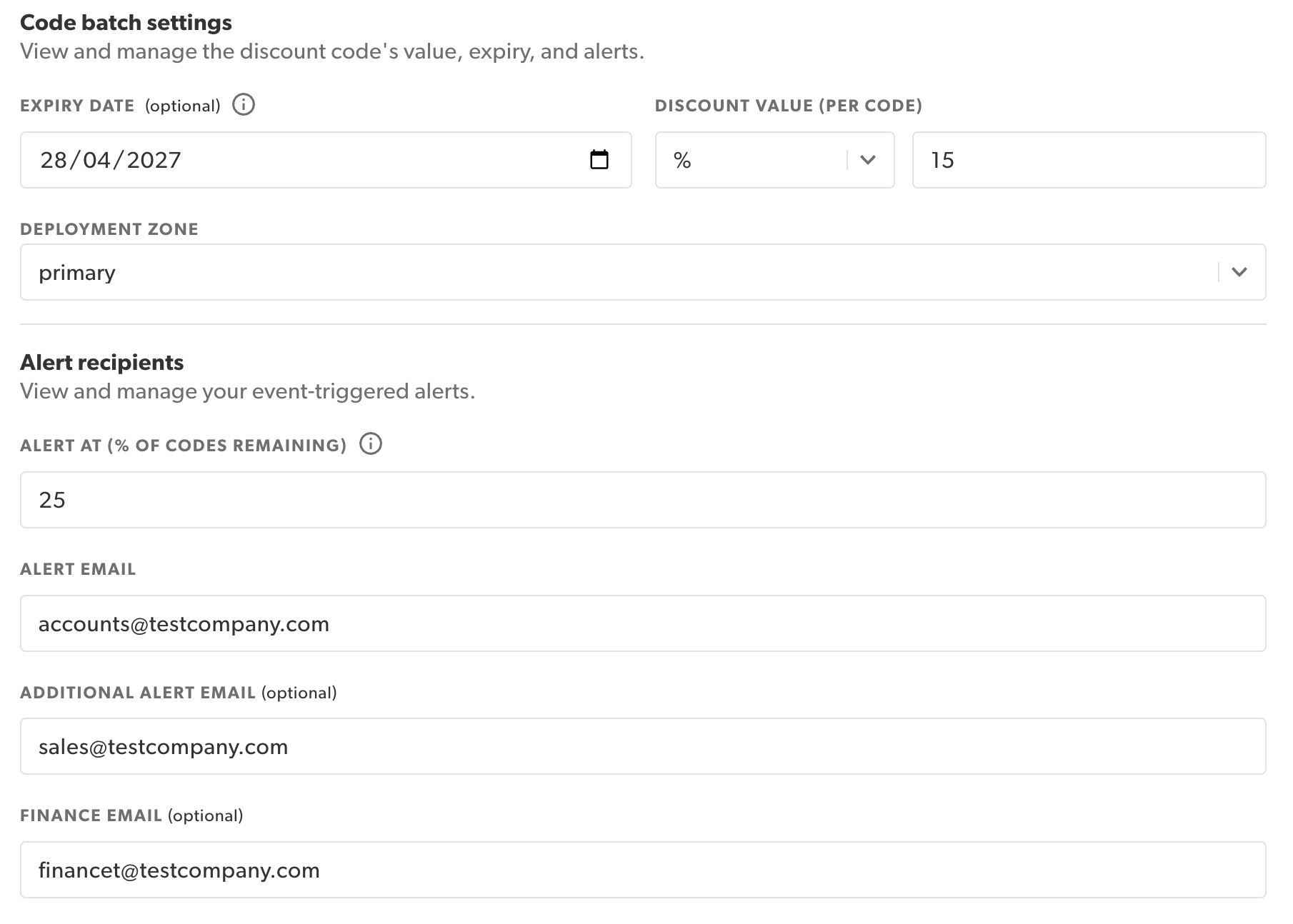
Task: Click the financet@testcompany.com finance email field
Action: point(643,870)
